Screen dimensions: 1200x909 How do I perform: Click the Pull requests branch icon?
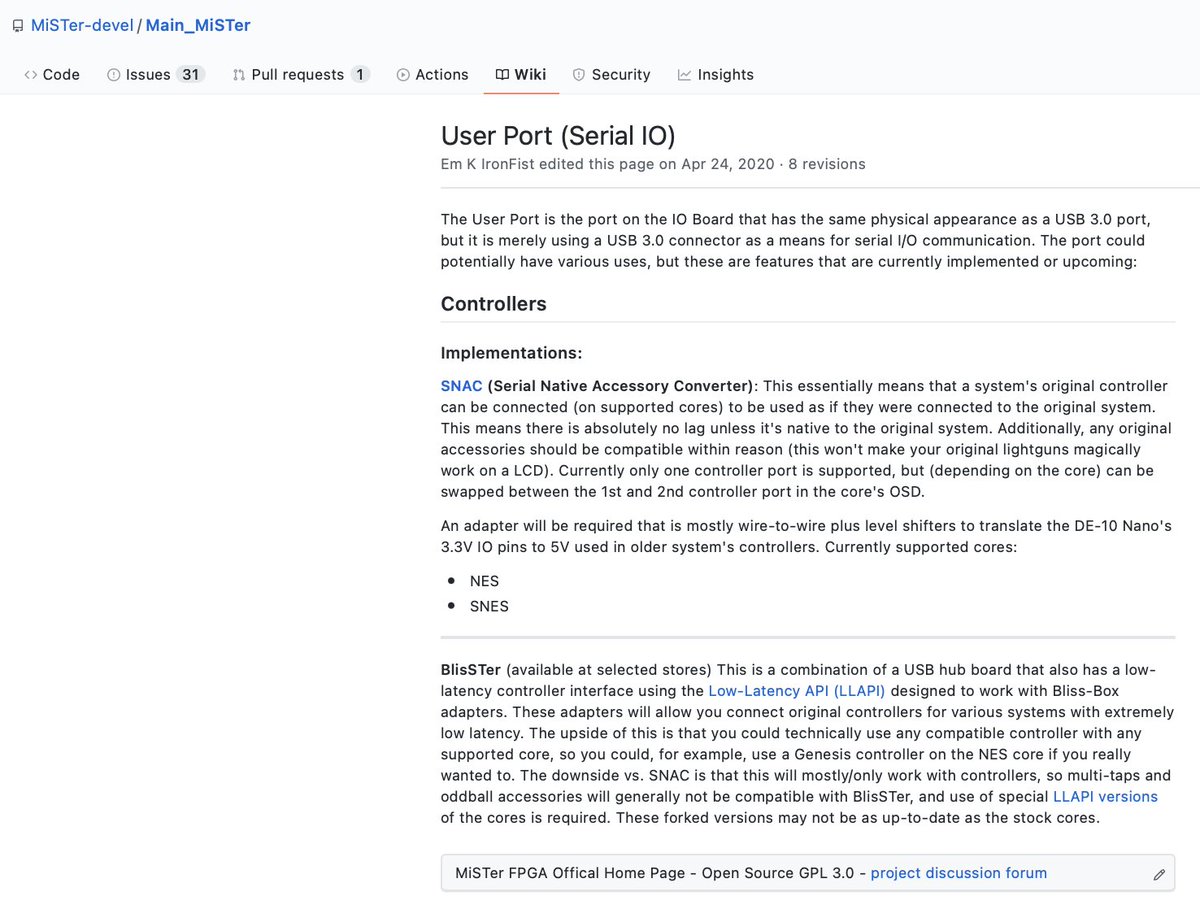239,75
